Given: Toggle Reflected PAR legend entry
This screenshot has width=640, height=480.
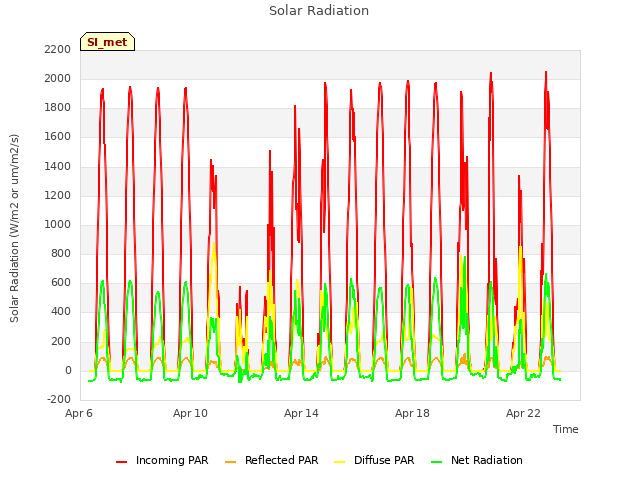Looking at the screenshot, I should pyautogui.click(x=271, y=460).
